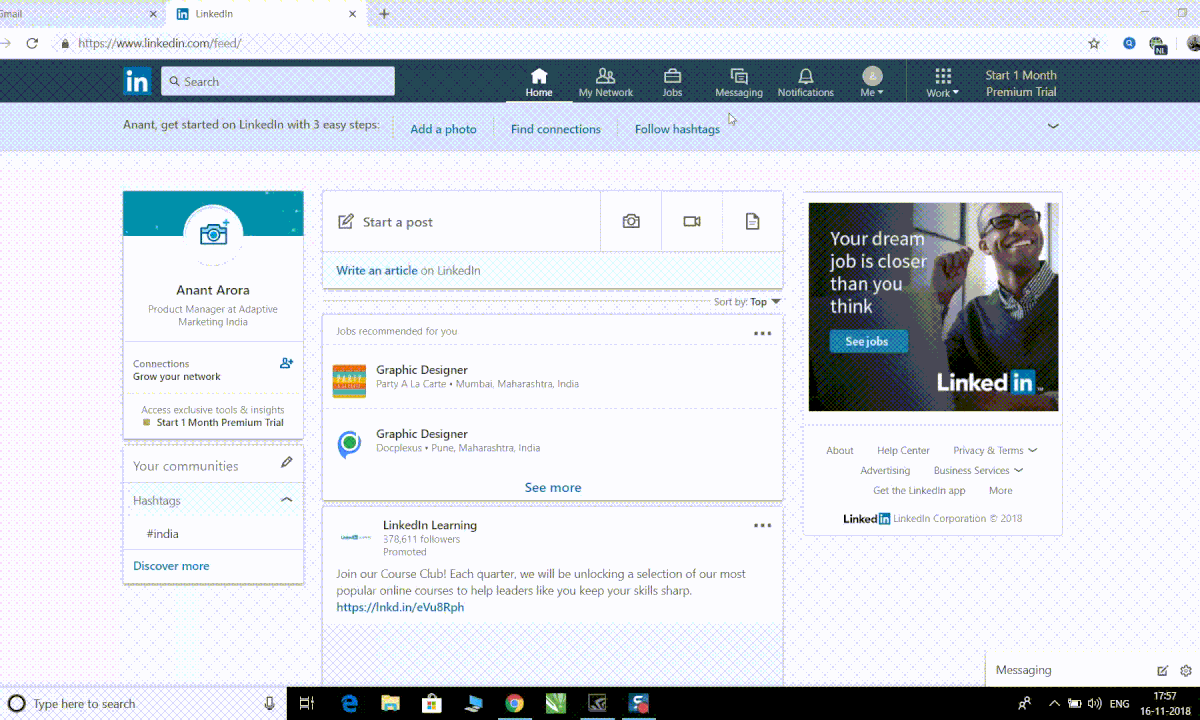1200x720 pixels.
Task: Open the Jobs briefcase icon
Action: click(x=672, y=76)
